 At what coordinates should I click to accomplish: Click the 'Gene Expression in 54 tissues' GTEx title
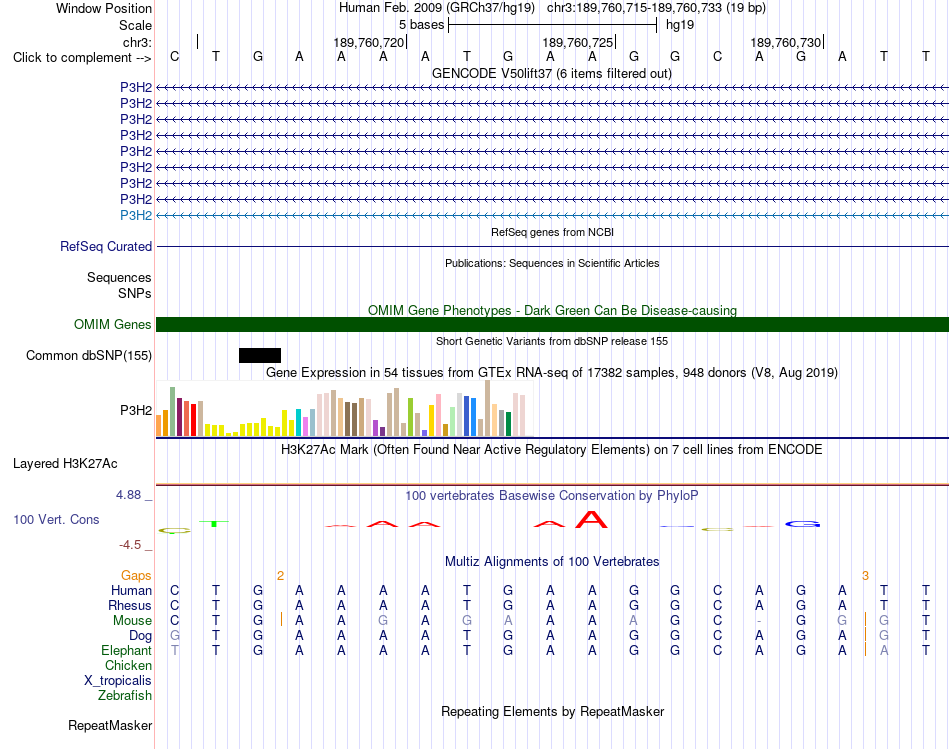click(x=552, y=373)
